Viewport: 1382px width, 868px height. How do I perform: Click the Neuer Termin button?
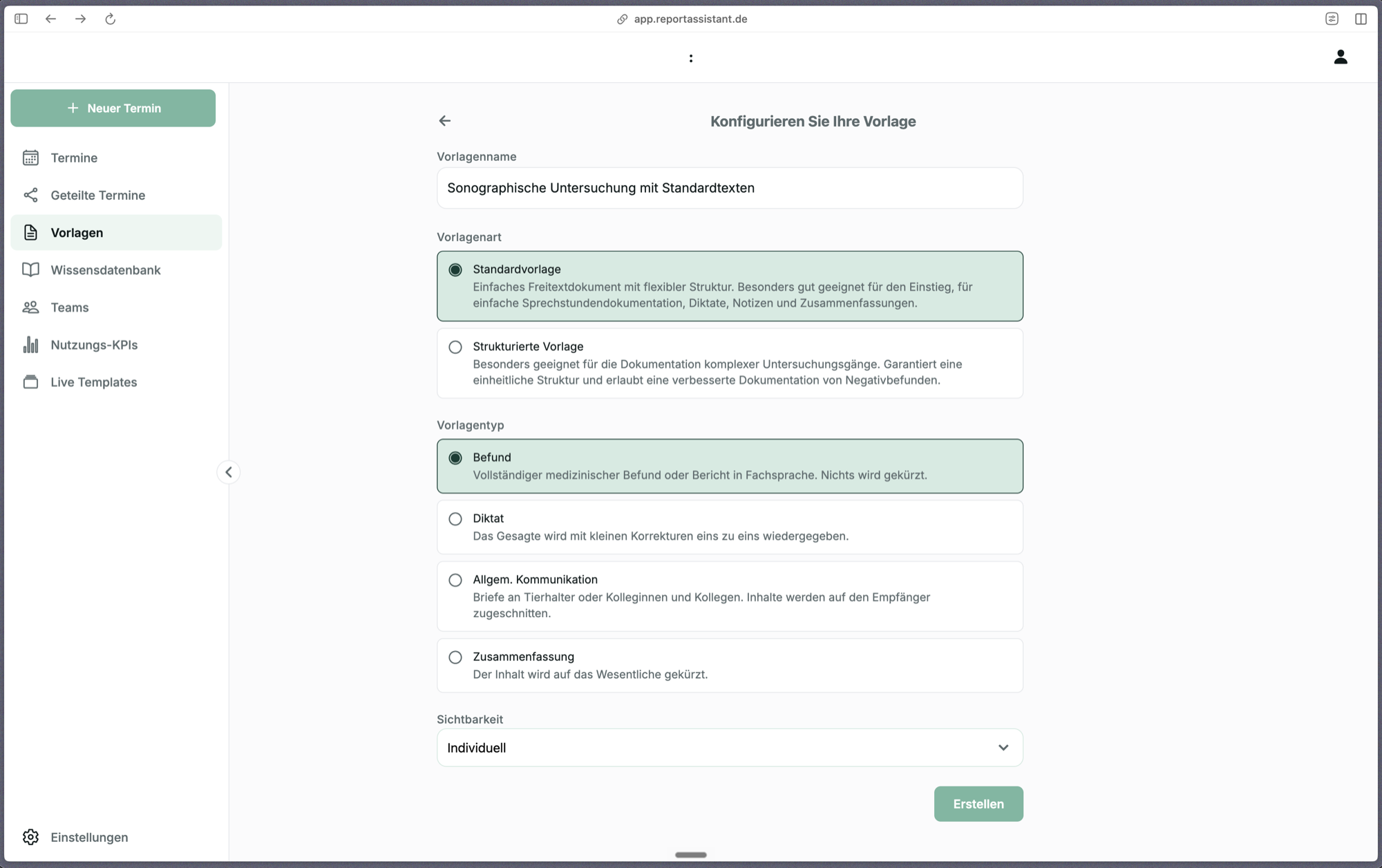(113, 108)
